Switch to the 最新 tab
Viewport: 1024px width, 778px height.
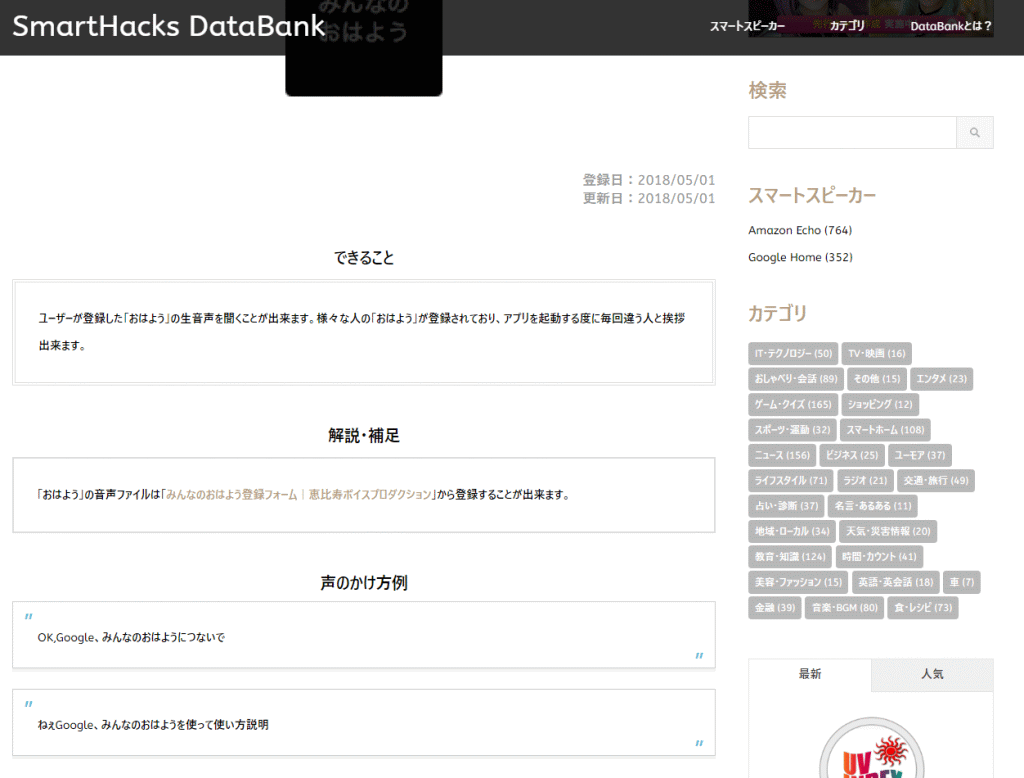810,674
